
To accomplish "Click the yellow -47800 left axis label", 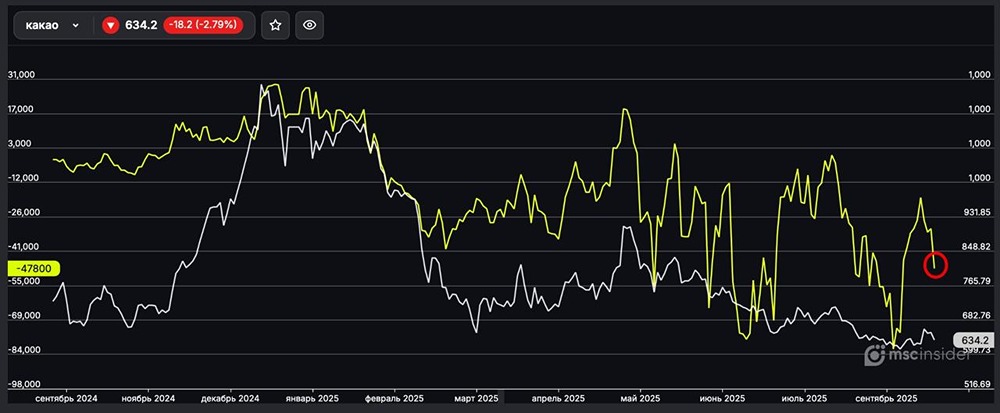I will tap(35, 268).
